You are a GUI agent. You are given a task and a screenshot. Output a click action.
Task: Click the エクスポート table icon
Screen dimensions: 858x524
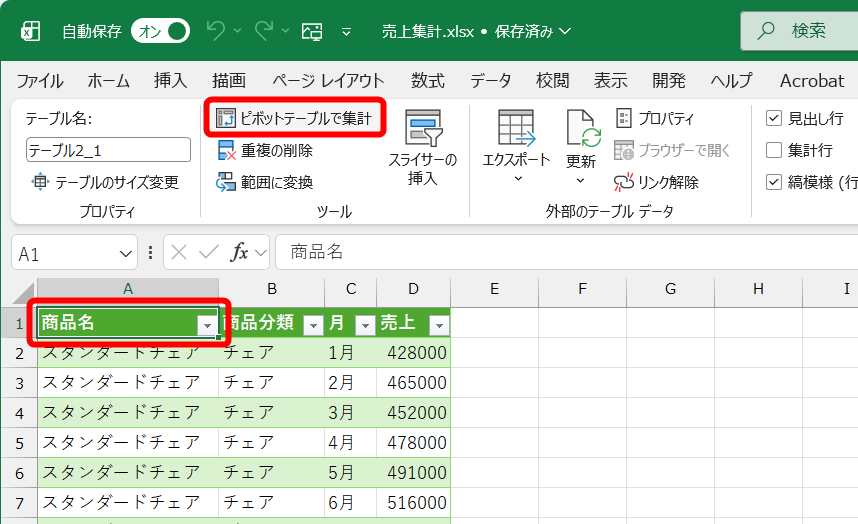[x=516, y=128]
